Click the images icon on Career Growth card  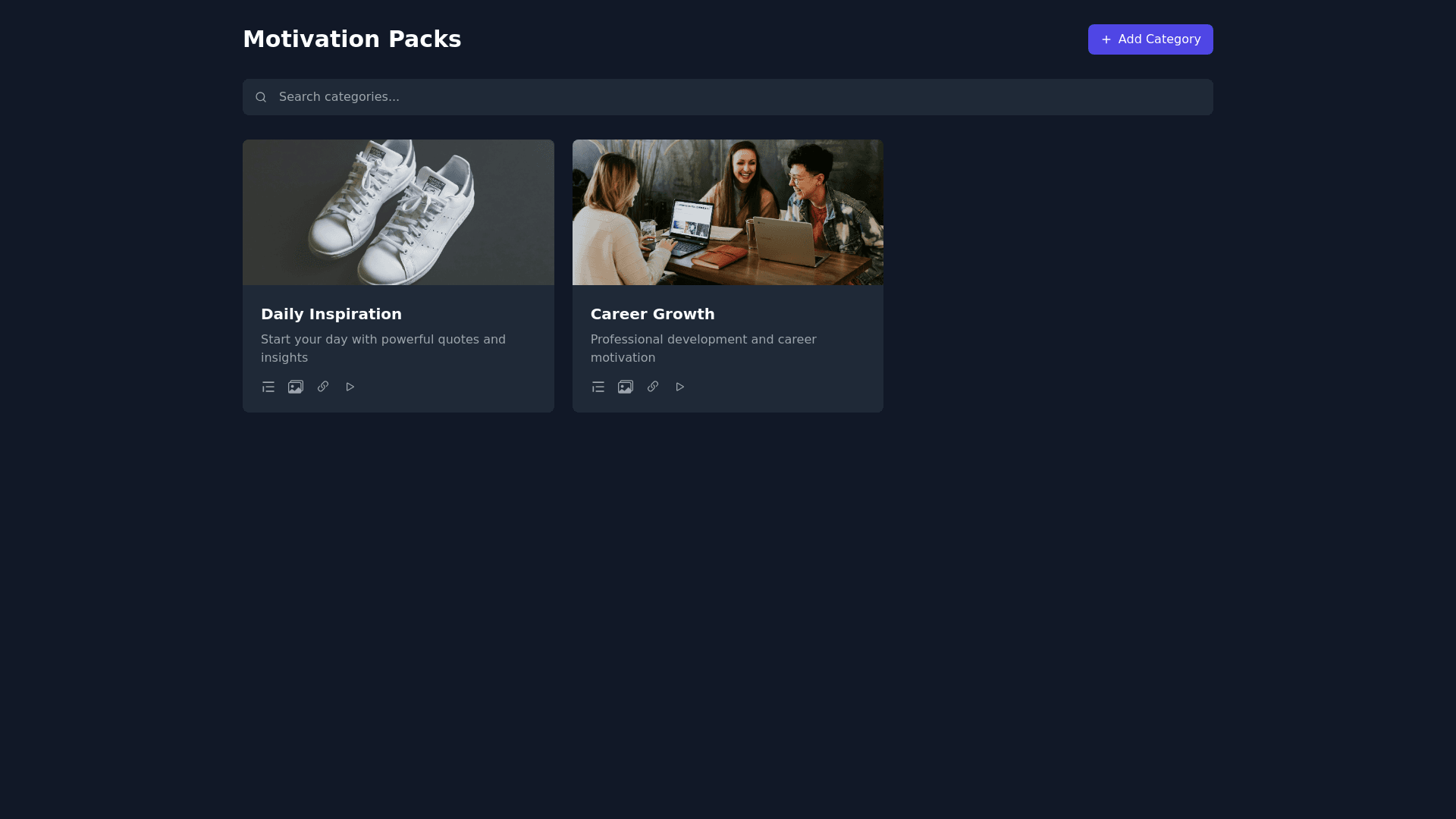tap(626, 387)
